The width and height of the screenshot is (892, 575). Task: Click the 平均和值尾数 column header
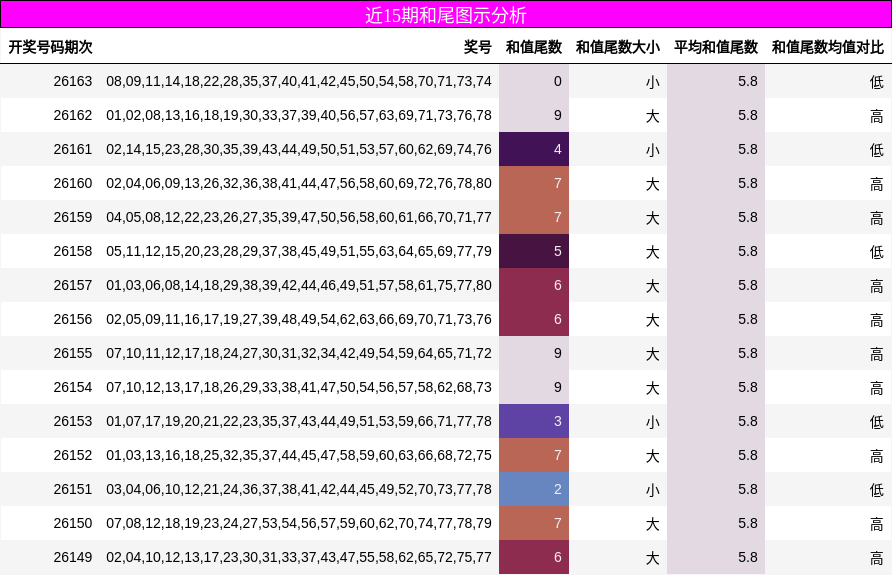tap(716, 47)
